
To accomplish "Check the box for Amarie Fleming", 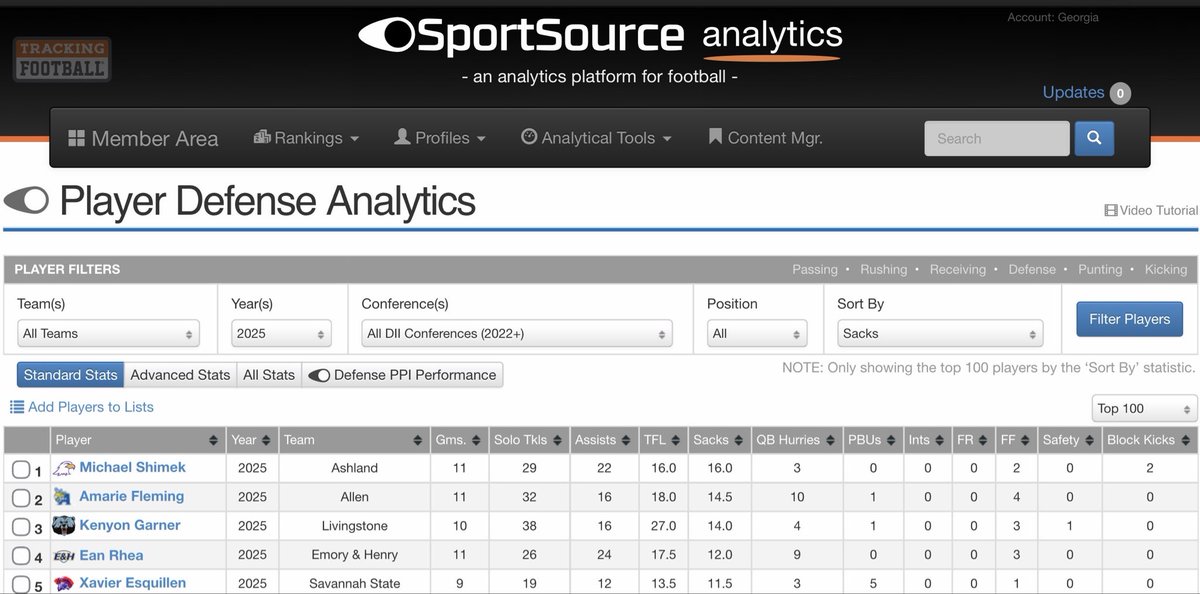I will pos(21,498).
